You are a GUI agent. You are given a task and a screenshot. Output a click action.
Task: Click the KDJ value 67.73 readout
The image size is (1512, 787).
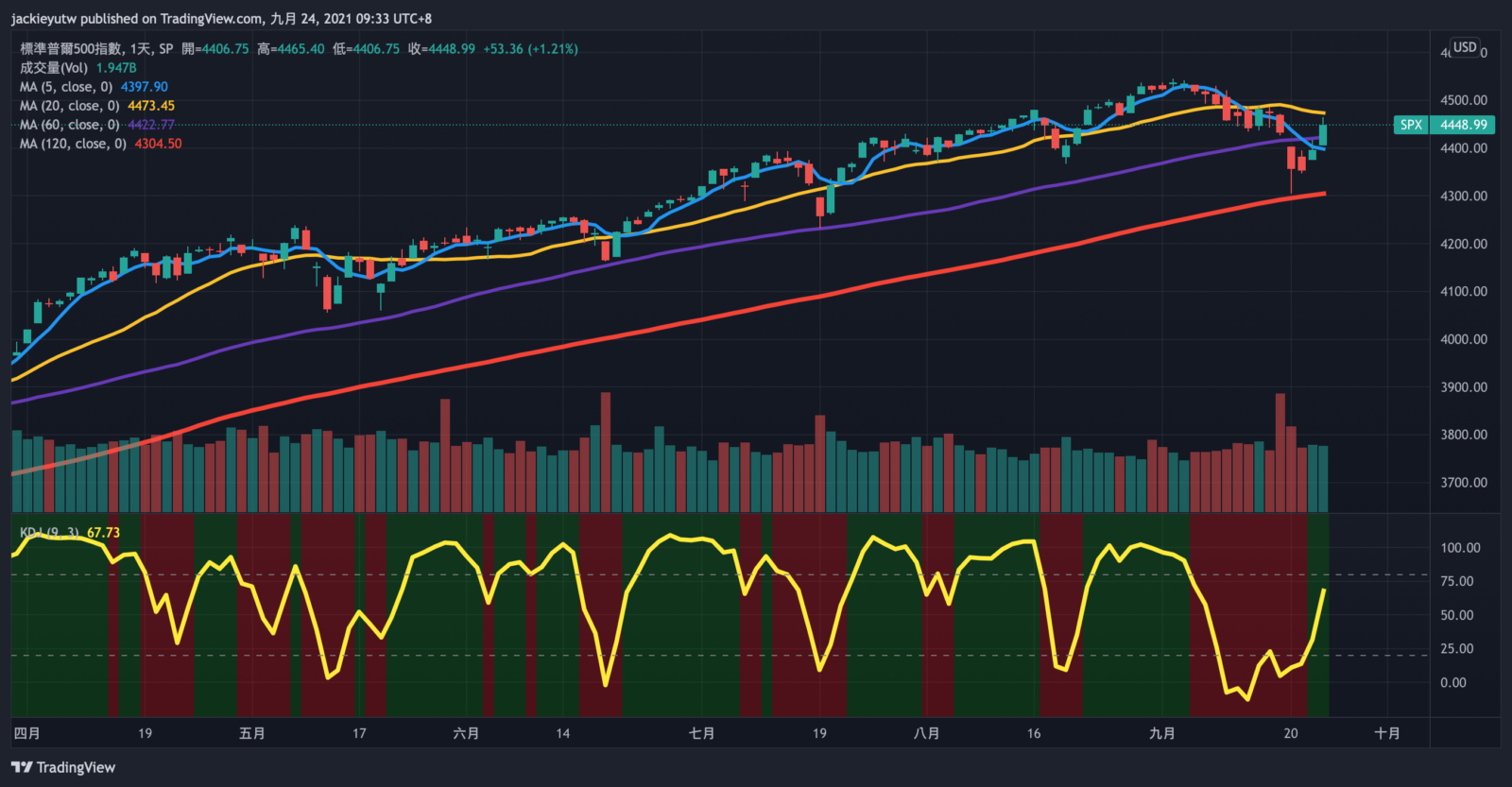(103, 533)
